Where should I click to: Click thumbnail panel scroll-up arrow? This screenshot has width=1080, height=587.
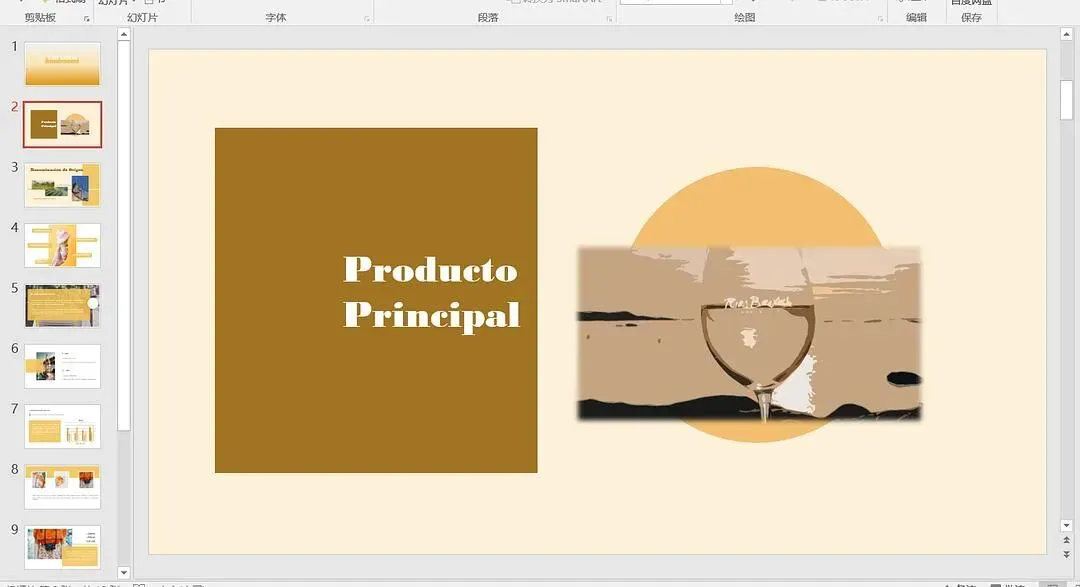pos(124,34)
